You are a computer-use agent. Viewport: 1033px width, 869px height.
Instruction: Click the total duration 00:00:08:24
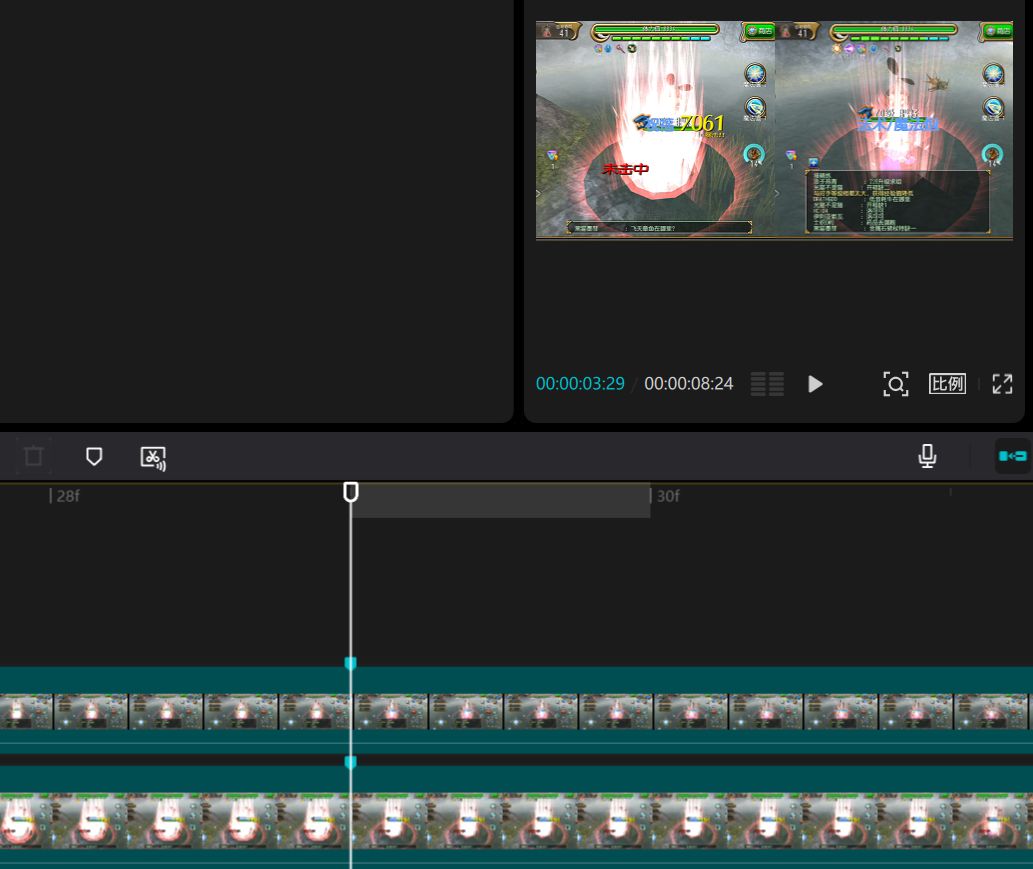click(688, 383)
